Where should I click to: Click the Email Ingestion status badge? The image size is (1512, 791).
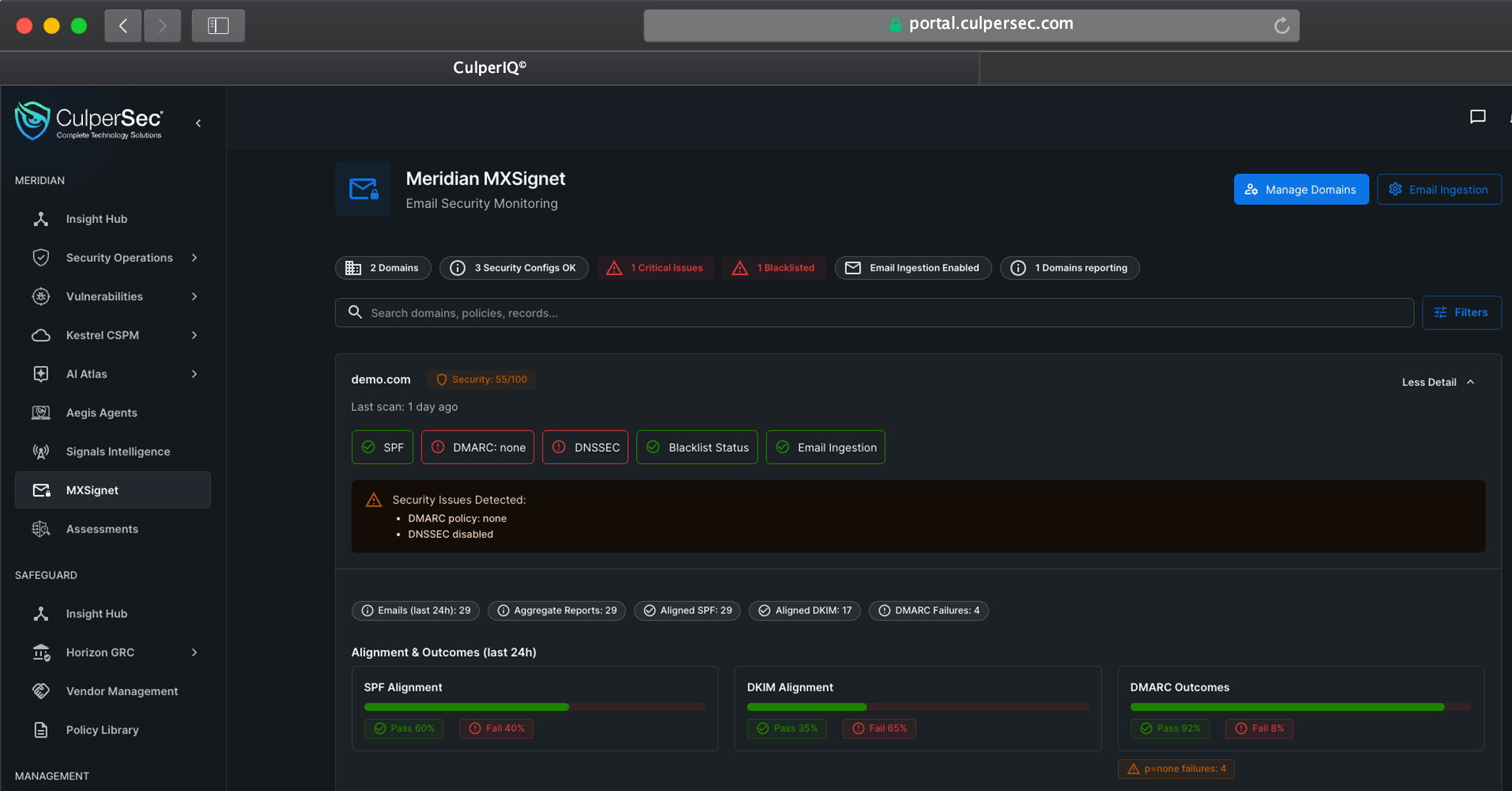coord(825,447)
